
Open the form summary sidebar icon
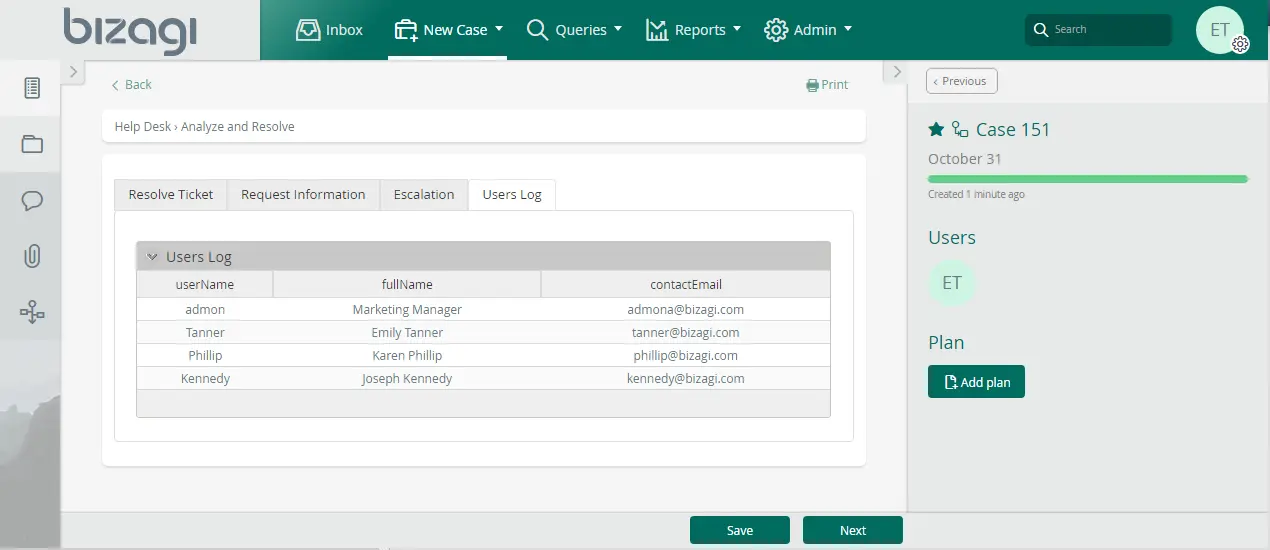tap(32, 88)
